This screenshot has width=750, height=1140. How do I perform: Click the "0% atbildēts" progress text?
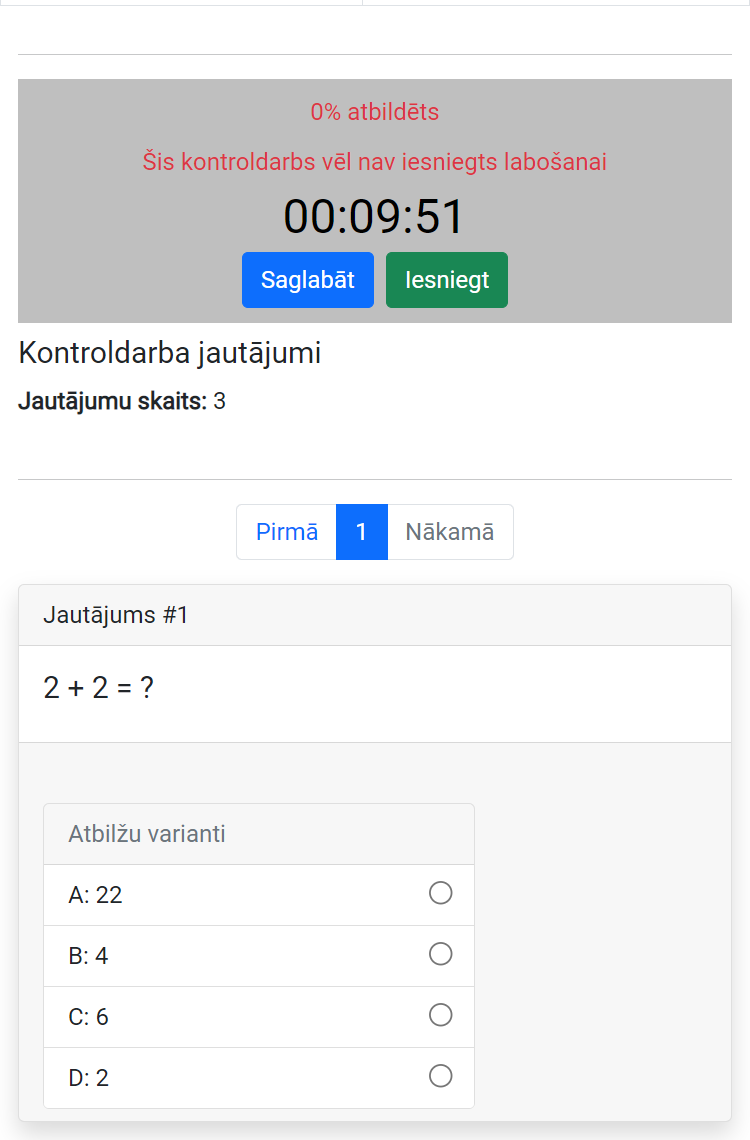tap(374, 112)
